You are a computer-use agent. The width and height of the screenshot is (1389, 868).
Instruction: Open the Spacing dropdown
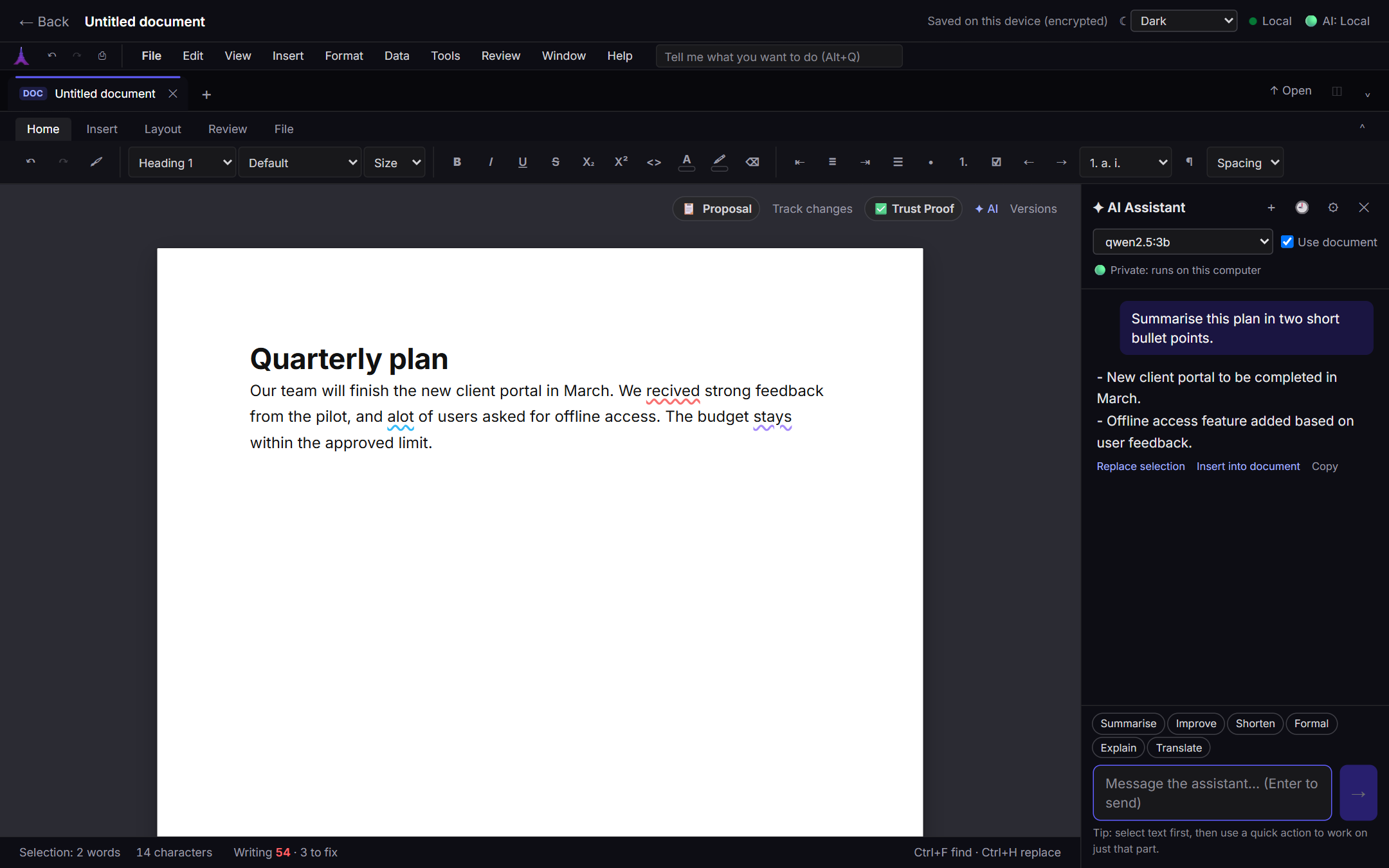1245,163
